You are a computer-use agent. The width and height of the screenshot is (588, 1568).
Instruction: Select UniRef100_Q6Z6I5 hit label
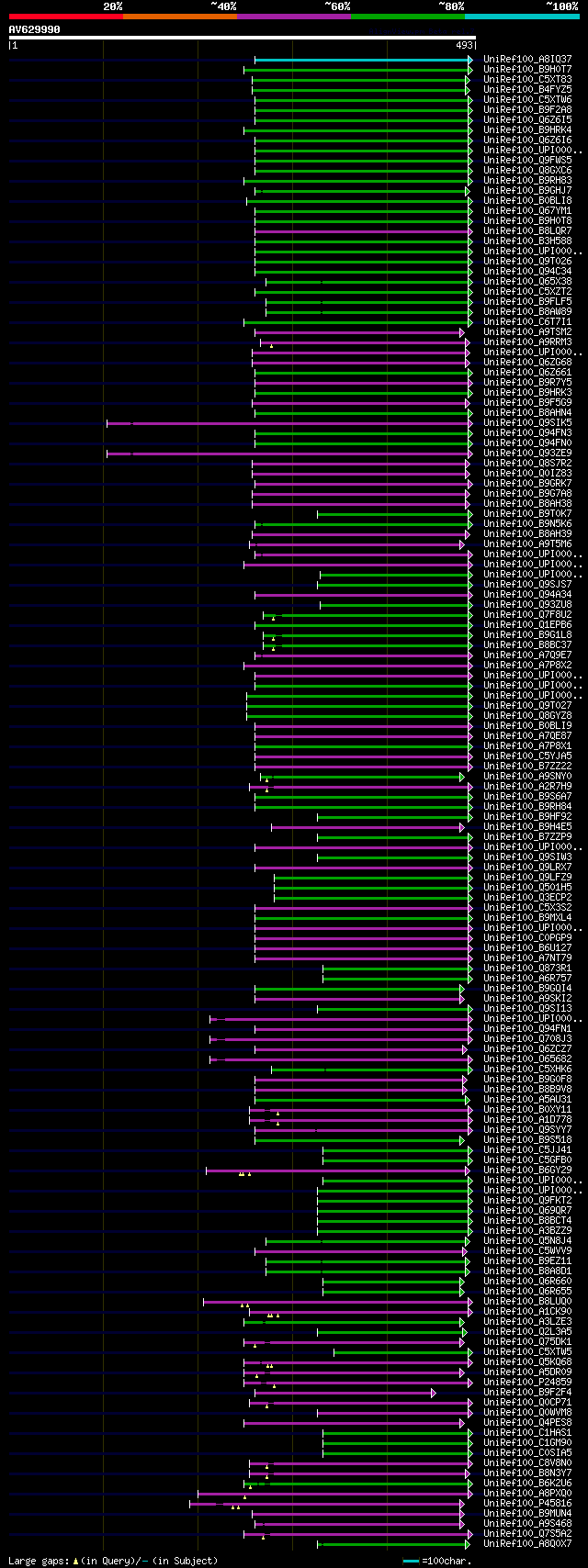527,120
